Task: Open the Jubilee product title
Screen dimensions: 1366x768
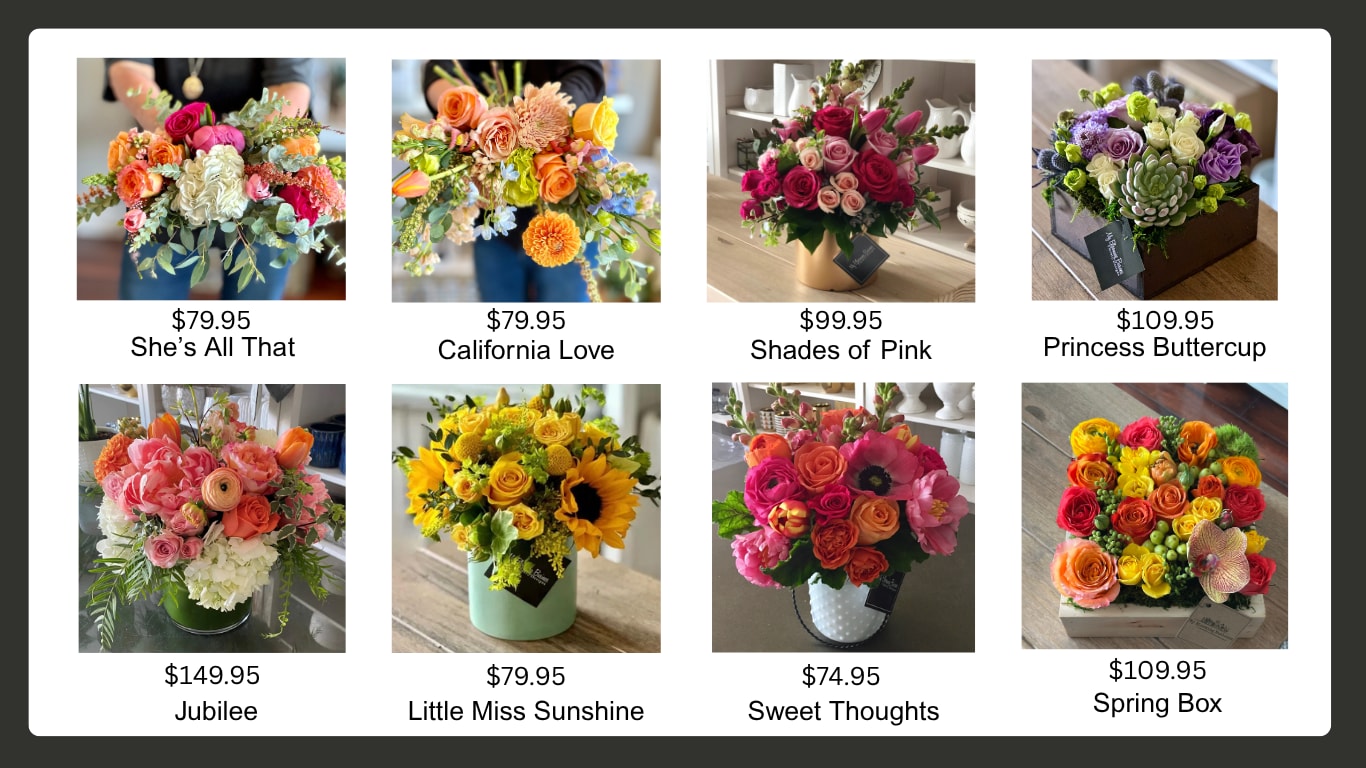Action: coord(216,711)
